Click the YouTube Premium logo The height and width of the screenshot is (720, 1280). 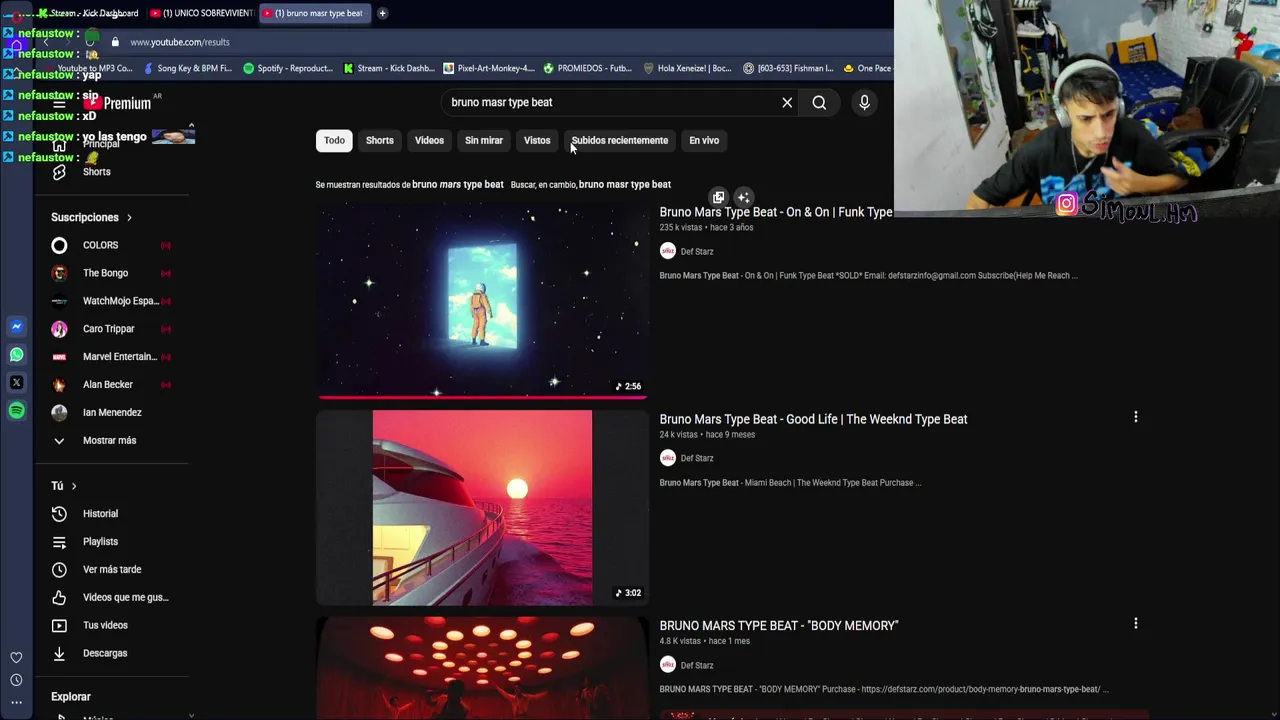tap(118, 103)
